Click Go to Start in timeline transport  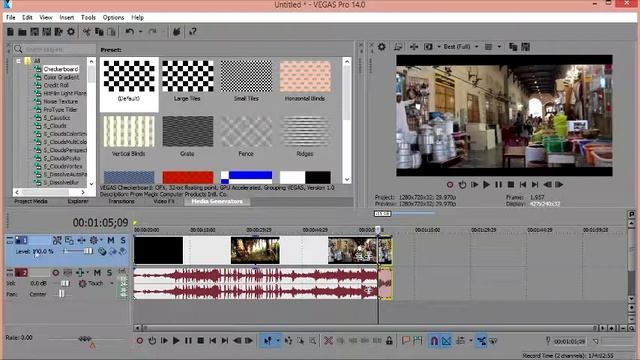[213, 340]
